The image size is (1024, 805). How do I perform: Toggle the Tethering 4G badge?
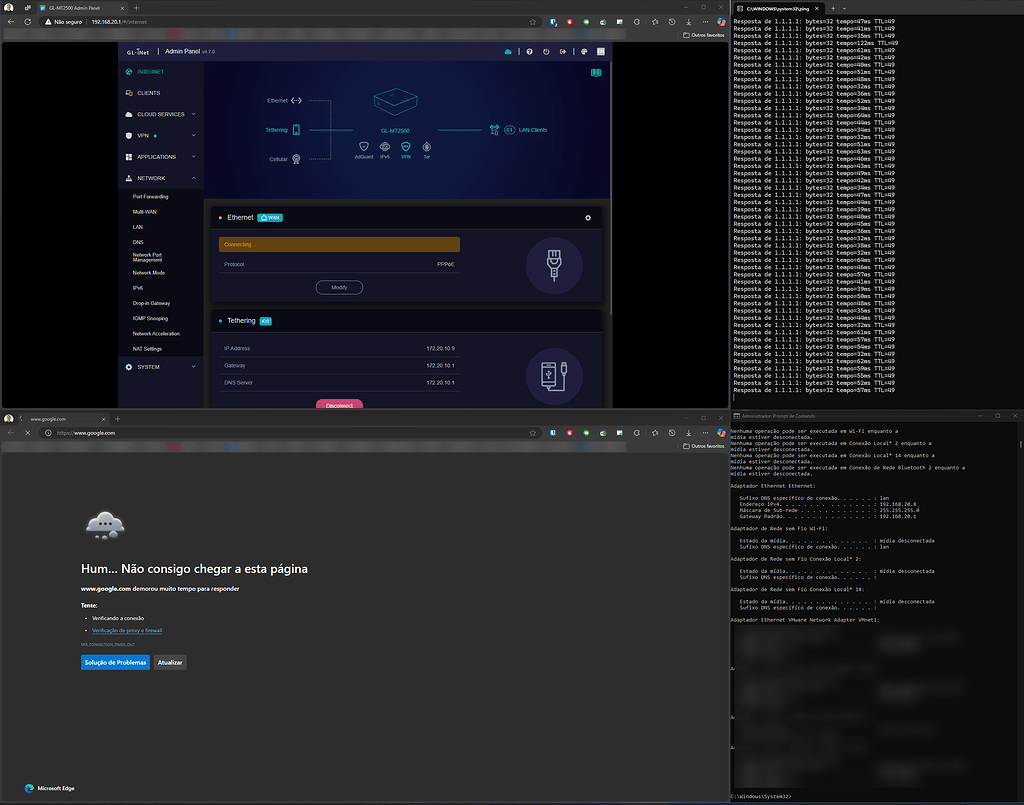pyautogui.click(x=264, y=321)
